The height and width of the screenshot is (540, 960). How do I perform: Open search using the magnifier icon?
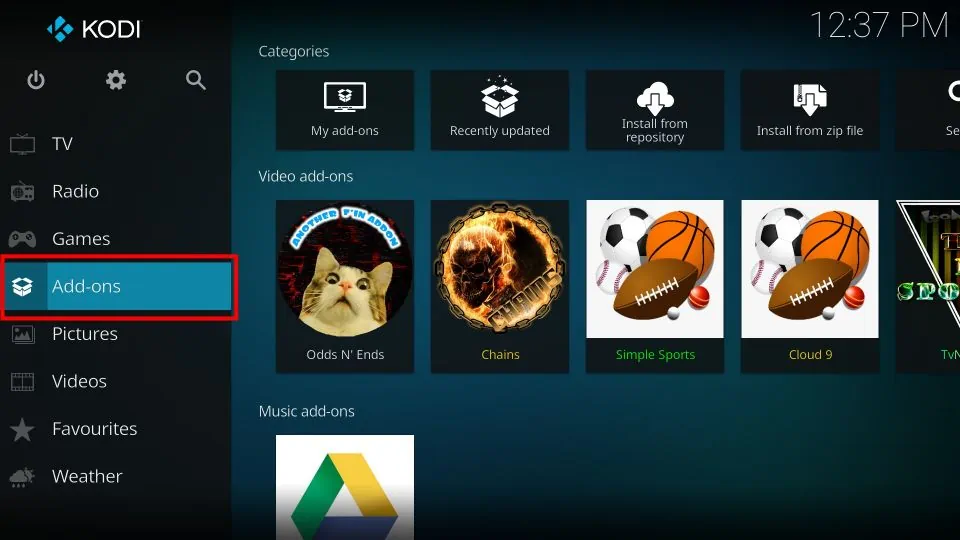(x=196, y=80)
